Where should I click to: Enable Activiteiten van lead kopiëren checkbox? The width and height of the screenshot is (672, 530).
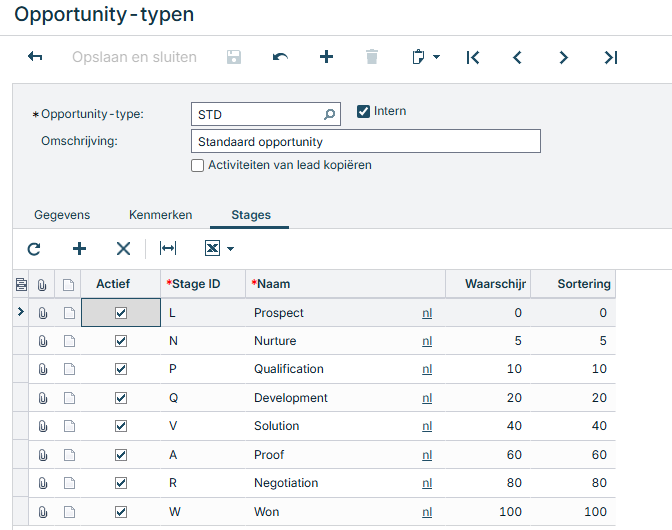click(x=198, y=166)
